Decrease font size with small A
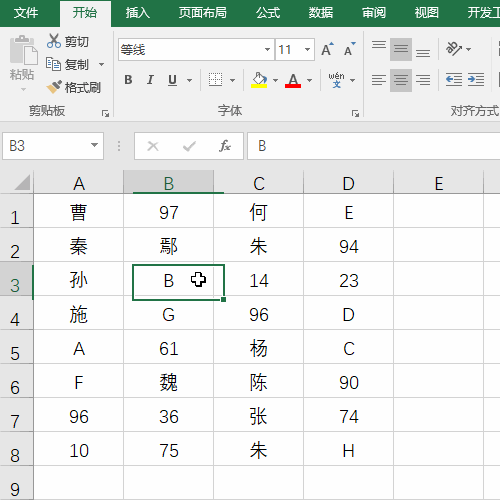 pyautogui.click(x=349, y=49)
